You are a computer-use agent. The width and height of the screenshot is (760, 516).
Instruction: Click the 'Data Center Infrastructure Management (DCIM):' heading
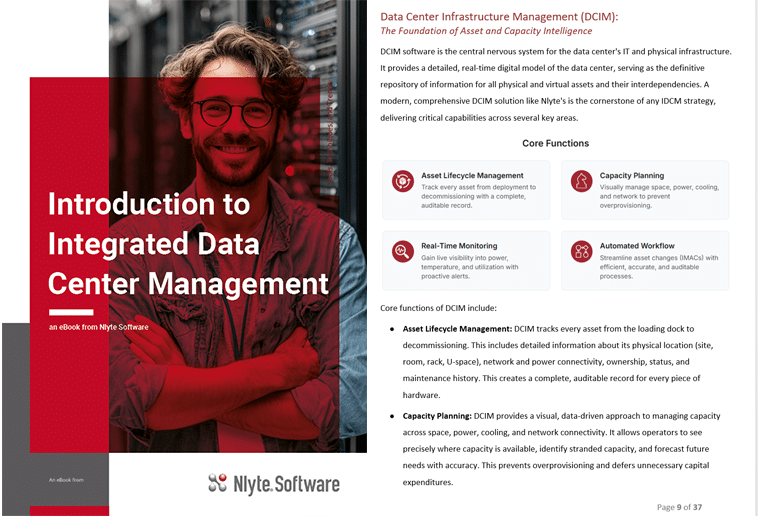coord(499,16)
